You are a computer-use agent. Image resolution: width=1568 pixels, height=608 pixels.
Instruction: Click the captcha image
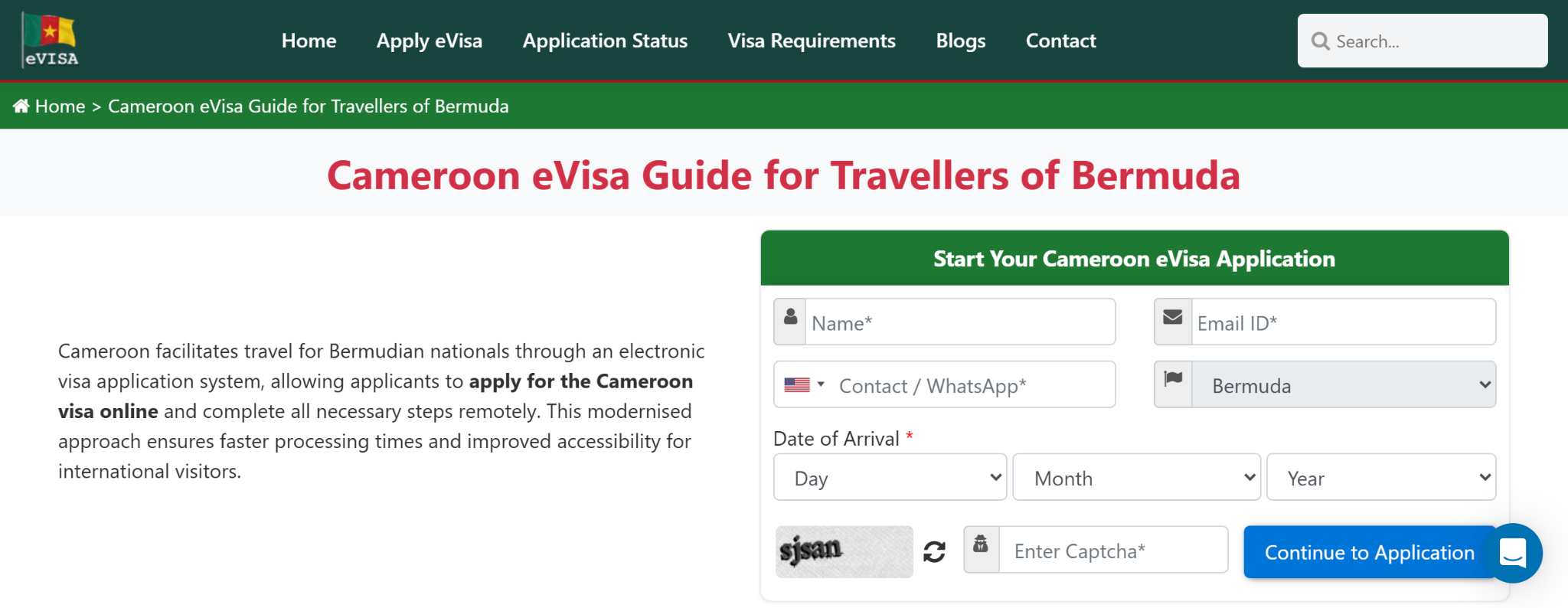point(844,551)
